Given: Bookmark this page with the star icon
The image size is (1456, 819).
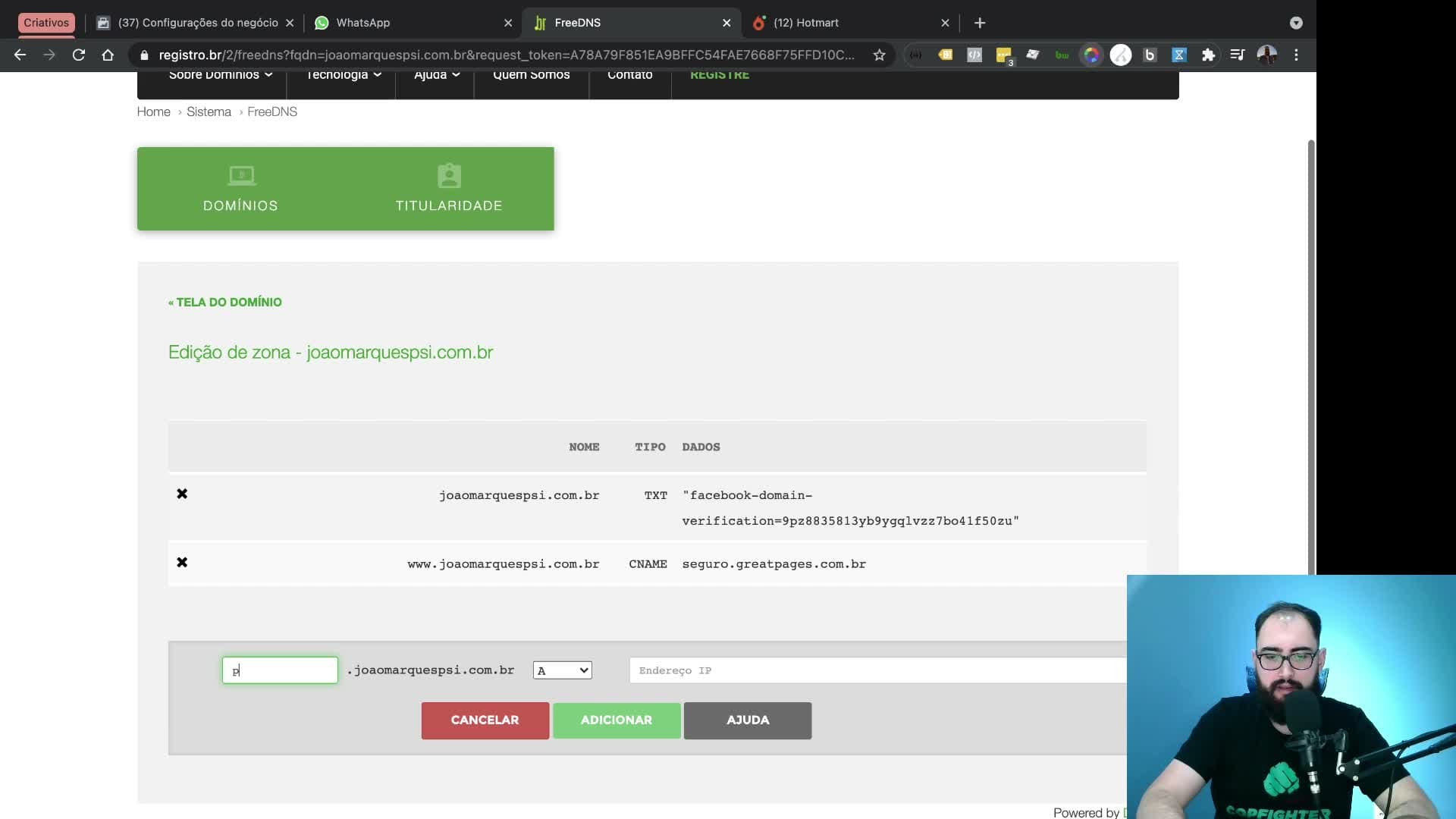Looking at the screenshot, I should (x=879, y=55).
